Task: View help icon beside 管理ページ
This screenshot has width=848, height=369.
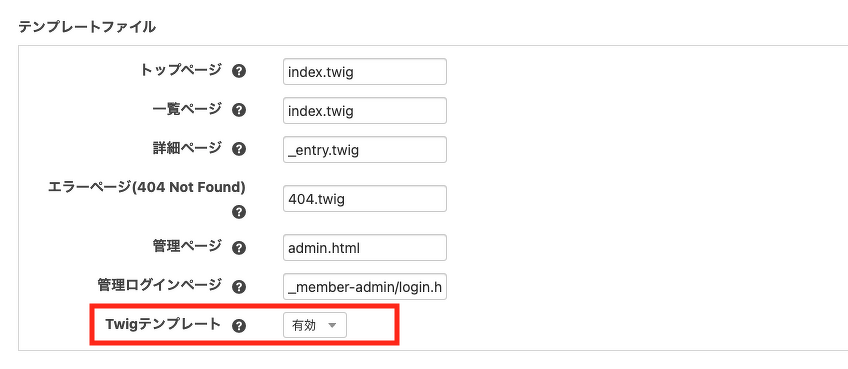Action: coord(238,248)
